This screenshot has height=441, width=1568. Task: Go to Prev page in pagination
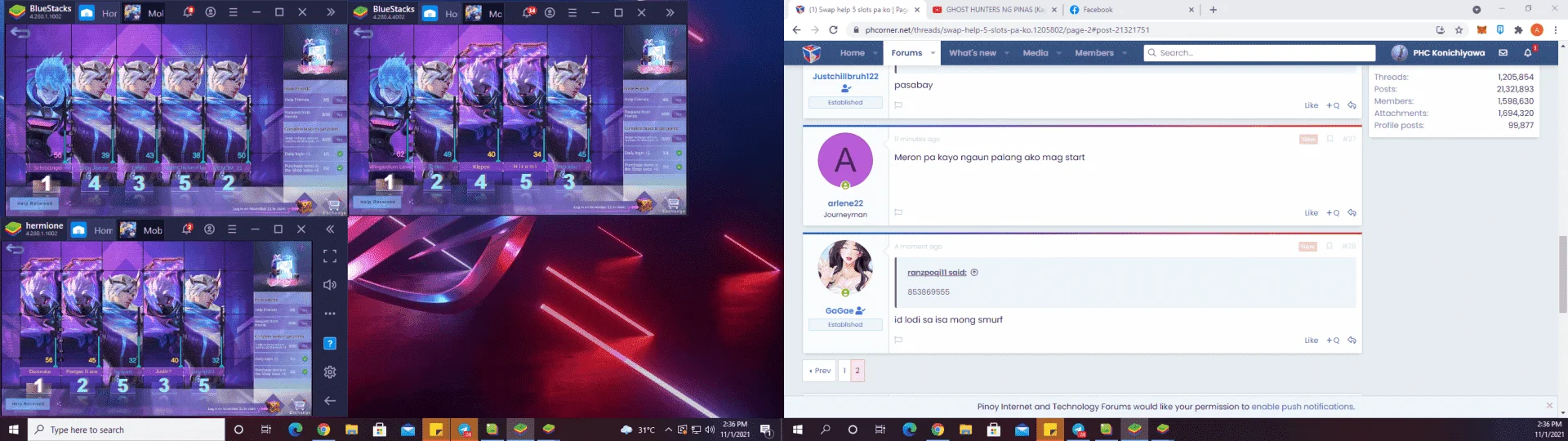click(820, 370)
